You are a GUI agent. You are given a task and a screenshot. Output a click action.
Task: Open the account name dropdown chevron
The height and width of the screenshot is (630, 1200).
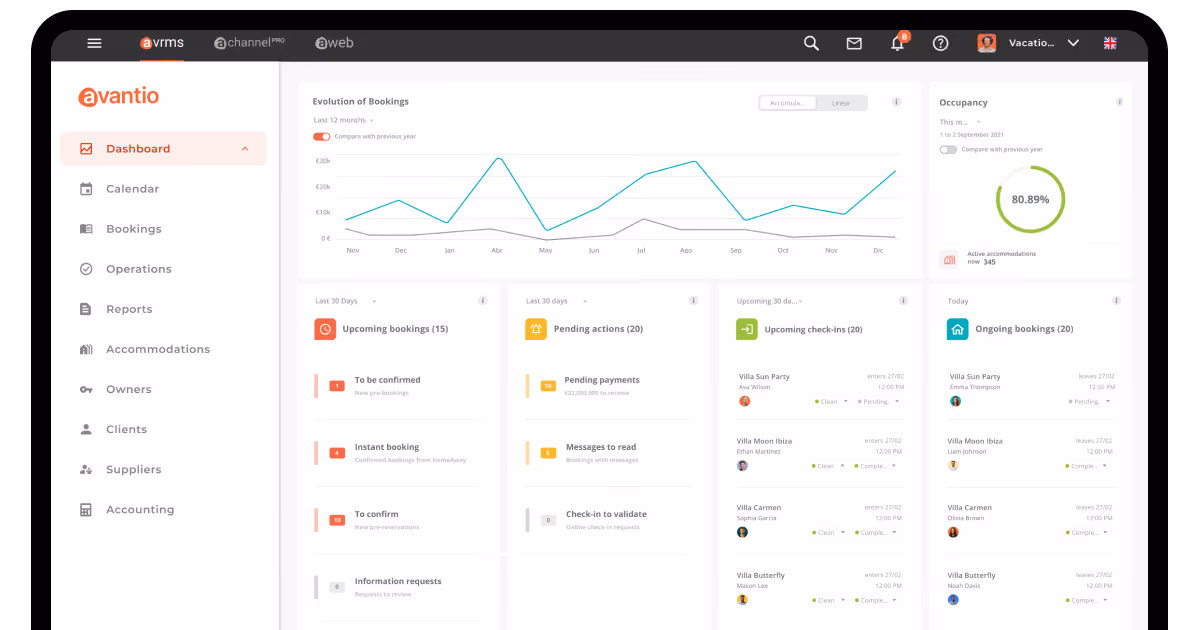coord(1073,43)
